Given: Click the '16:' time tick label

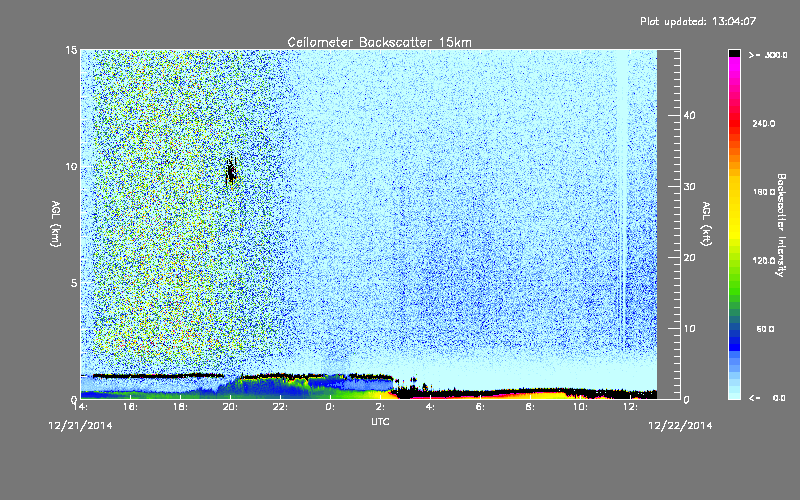Looking at the screenshot, I should [130, 407].
